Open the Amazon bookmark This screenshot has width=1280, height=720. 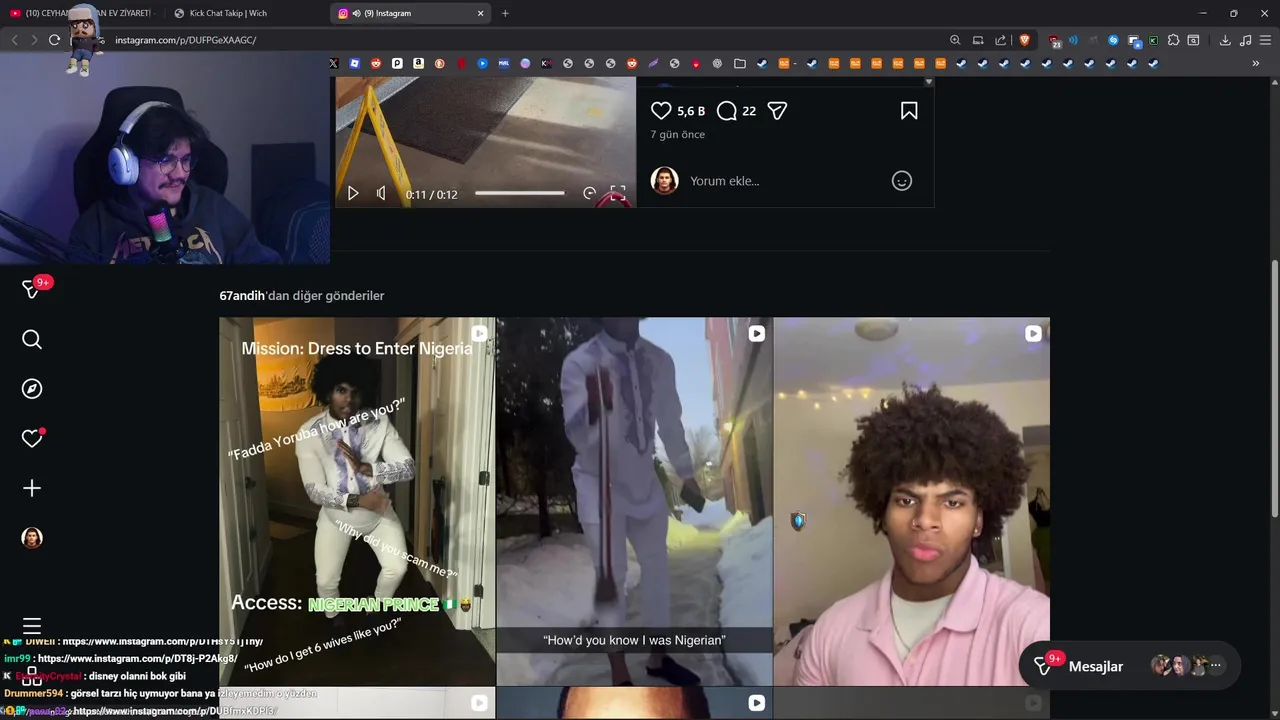[x=418, y=63]
